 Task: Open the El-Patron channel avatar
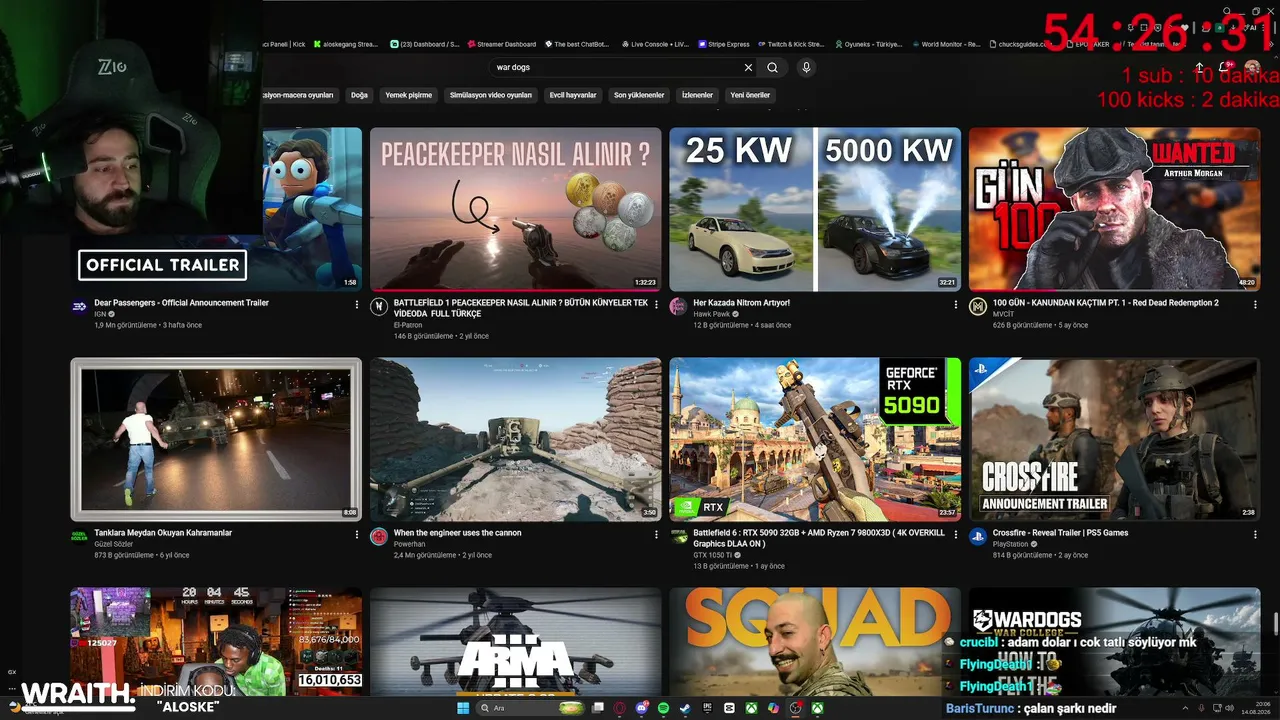pyautogui.click(x=379, y=306)
